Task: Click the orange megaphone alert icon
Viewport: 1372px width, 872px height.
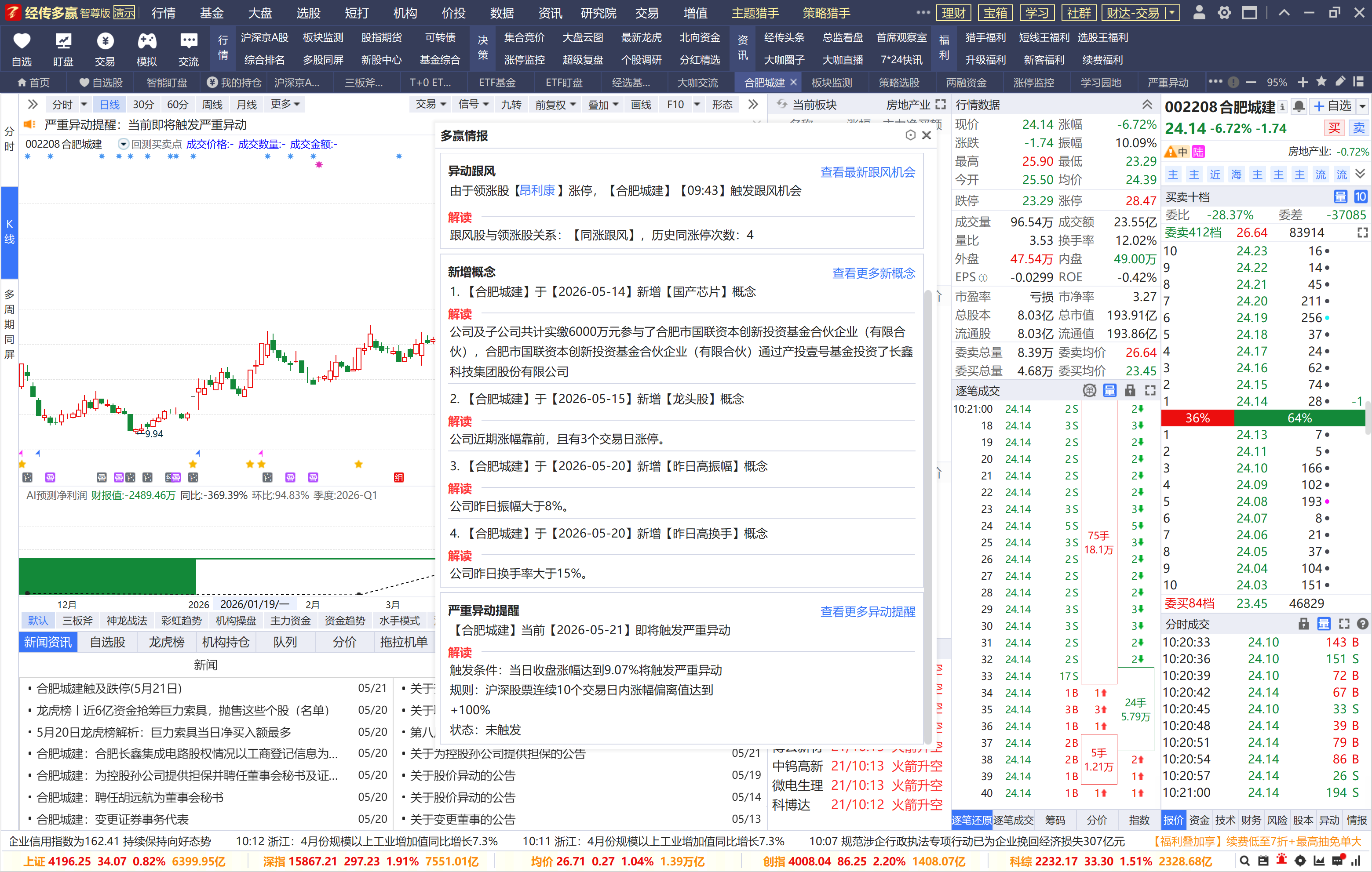Action: (29, 125)
